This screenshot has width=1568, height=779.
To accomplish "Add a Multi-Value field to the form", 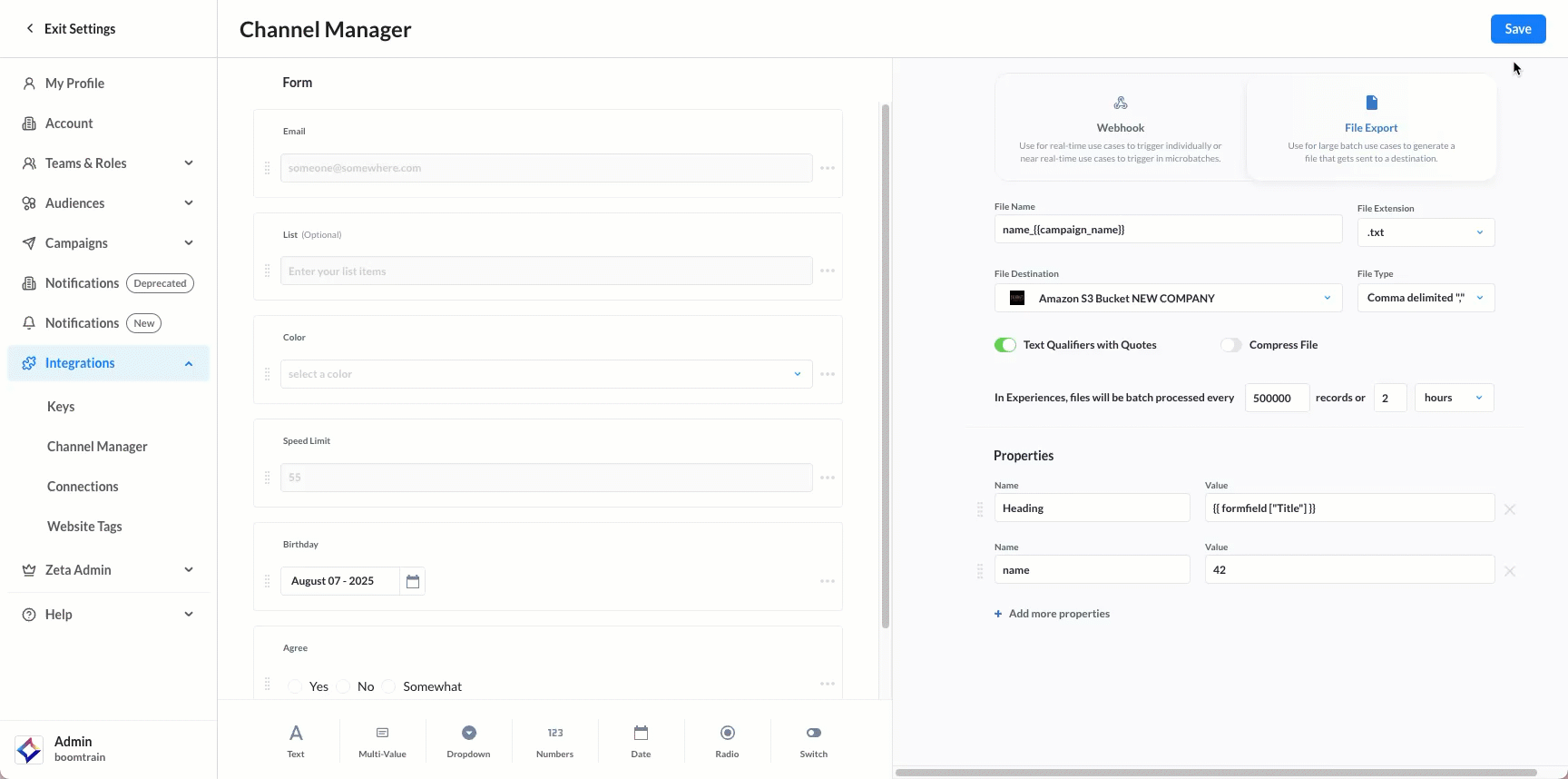I will click(382, 741).
